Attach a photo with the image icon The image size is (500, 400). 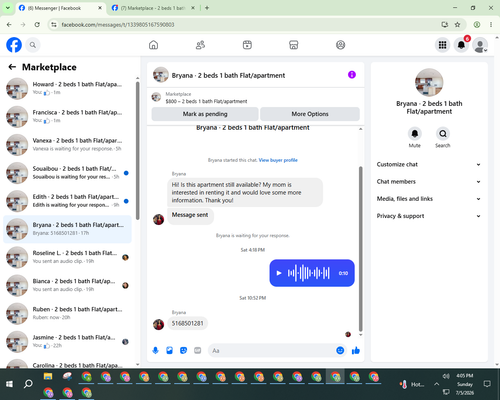169,350
